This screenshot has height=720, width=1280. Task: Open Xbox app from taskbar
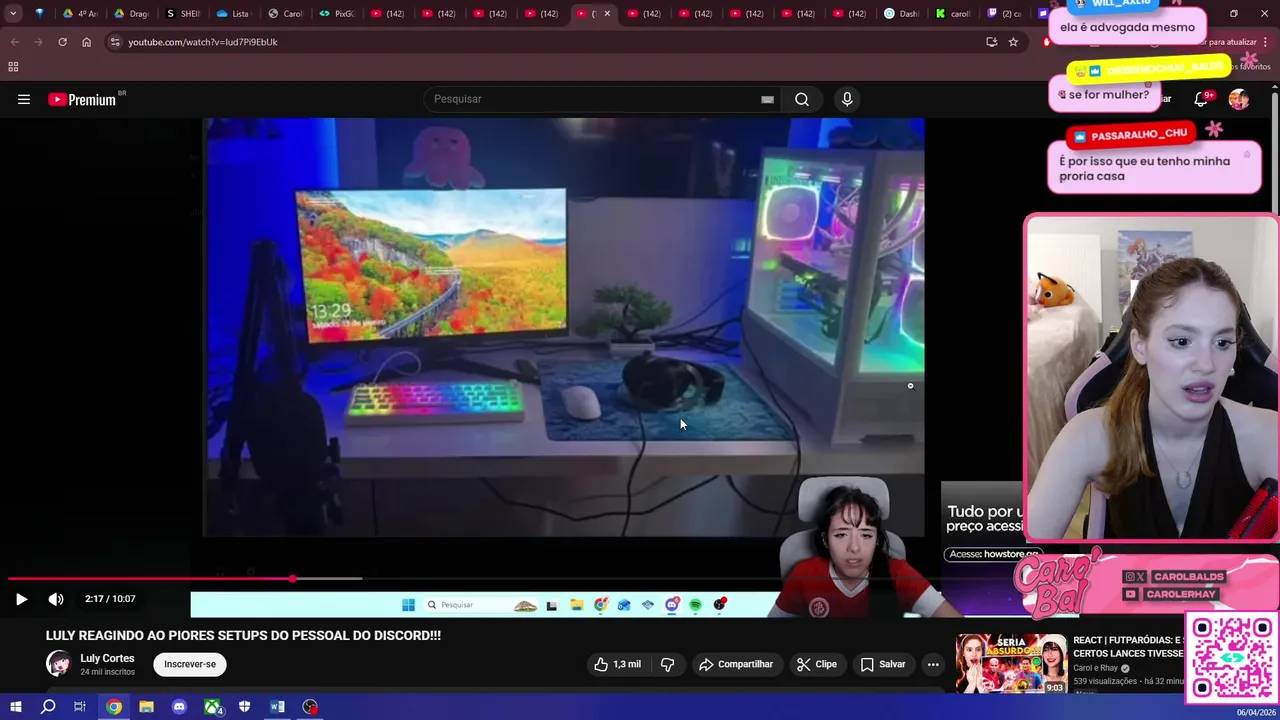[x=212, y=707]
